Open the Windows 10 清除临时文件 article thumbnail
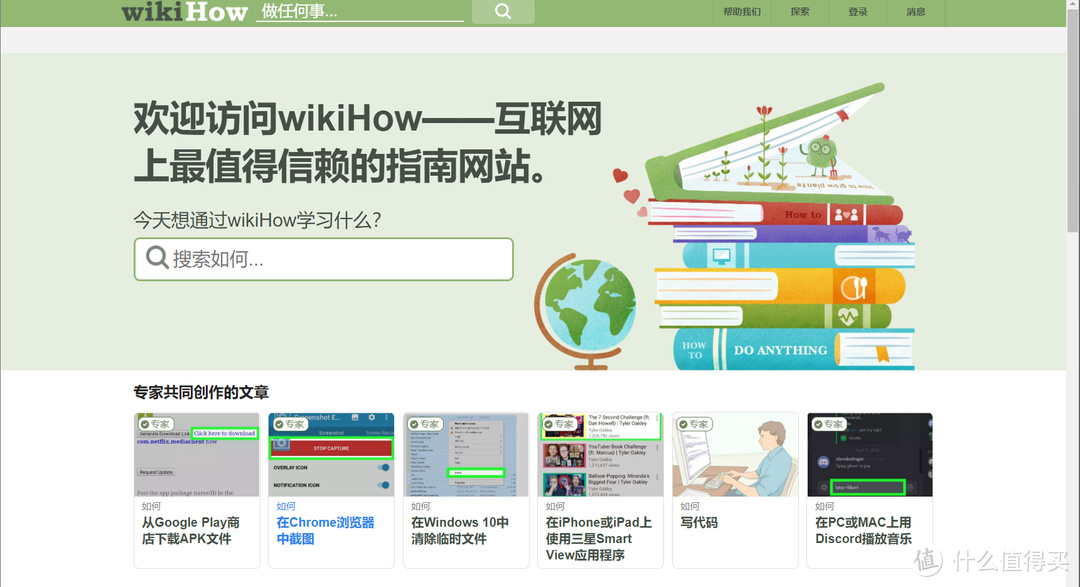This screenshot has height=587, width=1080. pos(466,455)
